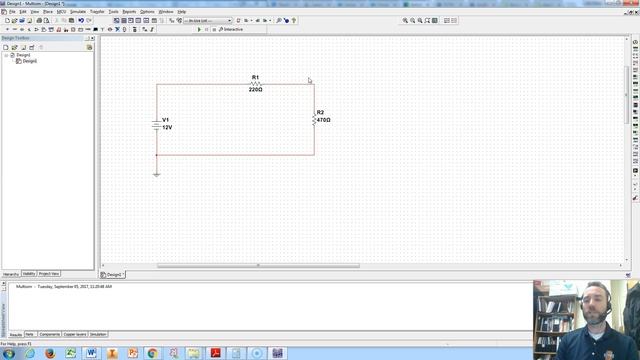Close the Design Toolbox panel
The height and width of the screenshot is (360, 640).
tap(92, 38)
